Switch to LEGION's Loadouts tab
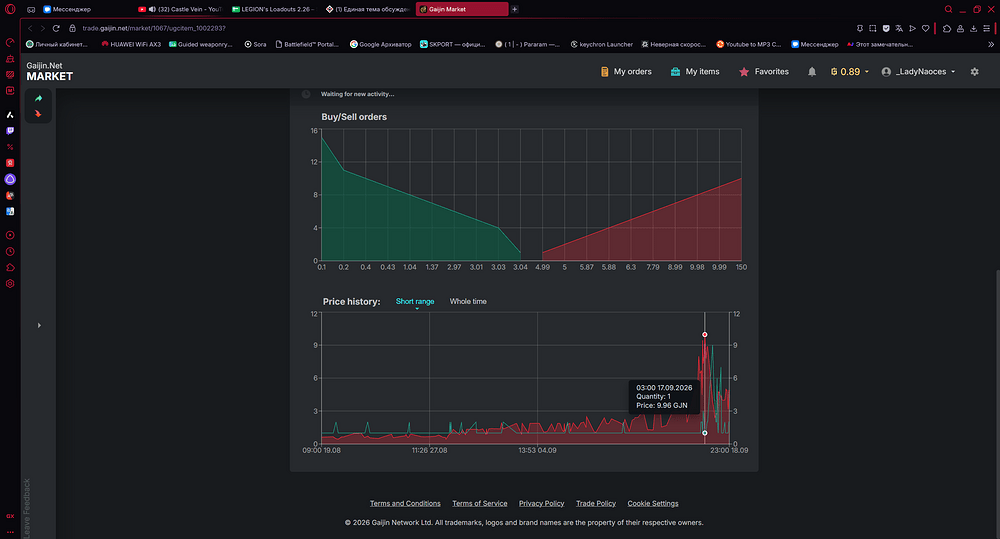This screenshot has width=1000, height=539. click(274, 9)
